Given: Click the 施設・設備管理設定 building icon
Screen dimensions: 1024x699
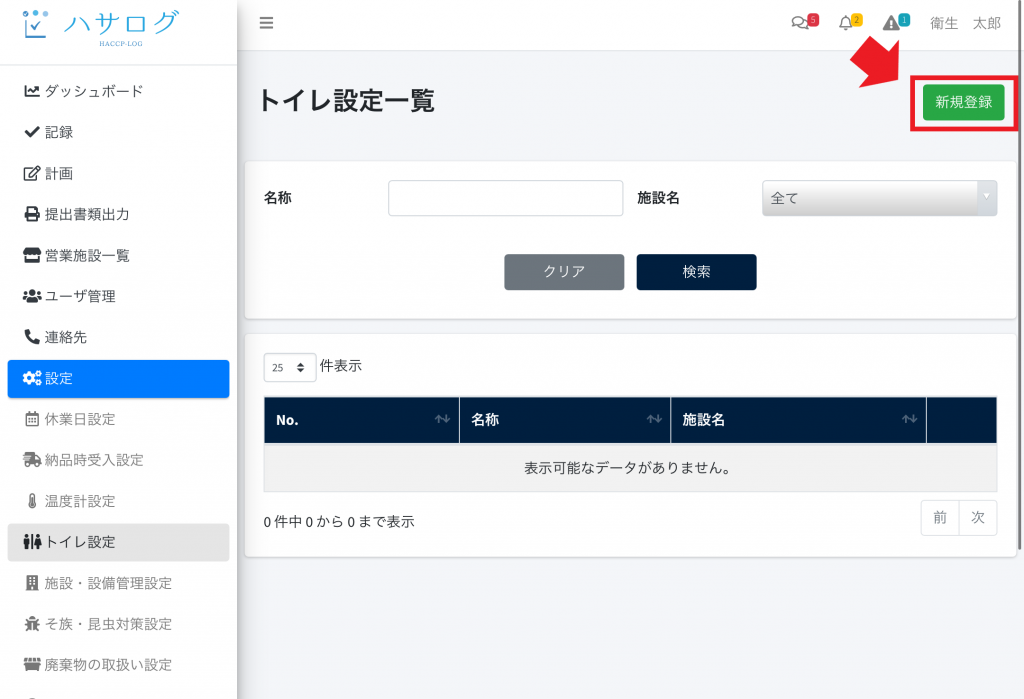Looking at the screenshot, I should pyautogui.click(x=31, y=583).
